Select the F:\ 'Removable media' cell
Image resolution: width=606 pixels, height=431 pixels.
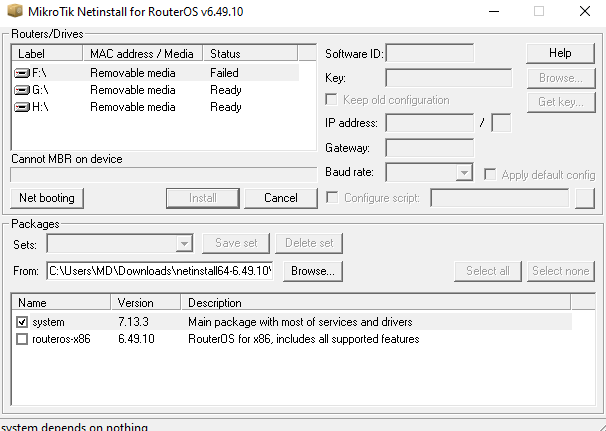pyautogui.click(x=133, y=73)
